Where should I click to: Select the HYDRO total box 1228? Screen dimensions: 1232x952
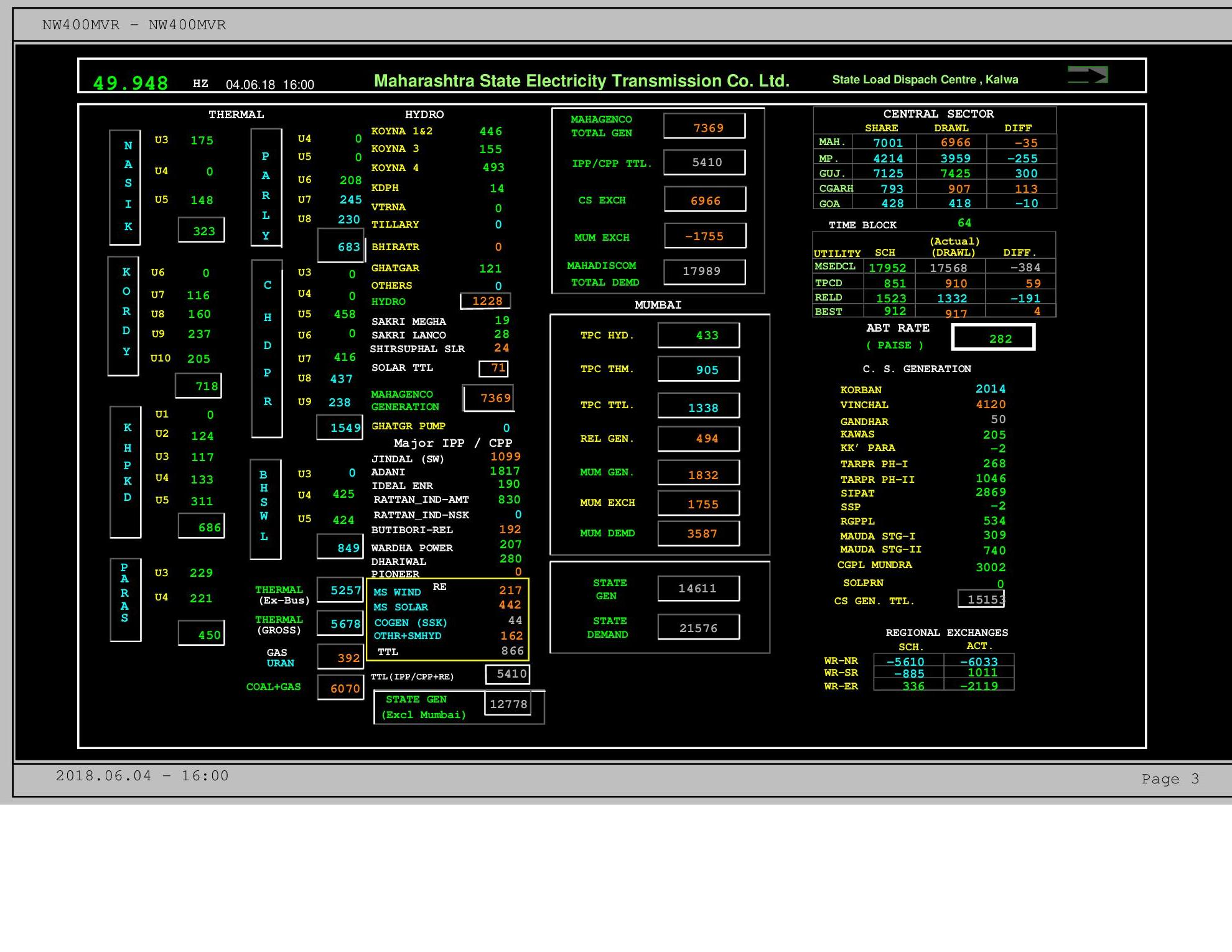[x=485, y=301]
